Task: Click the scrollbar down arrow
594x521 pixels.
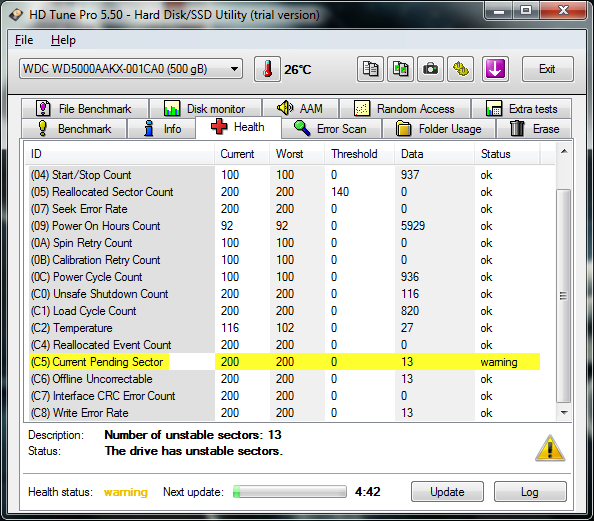Action: pyautogui.click(x=564, y=413)
